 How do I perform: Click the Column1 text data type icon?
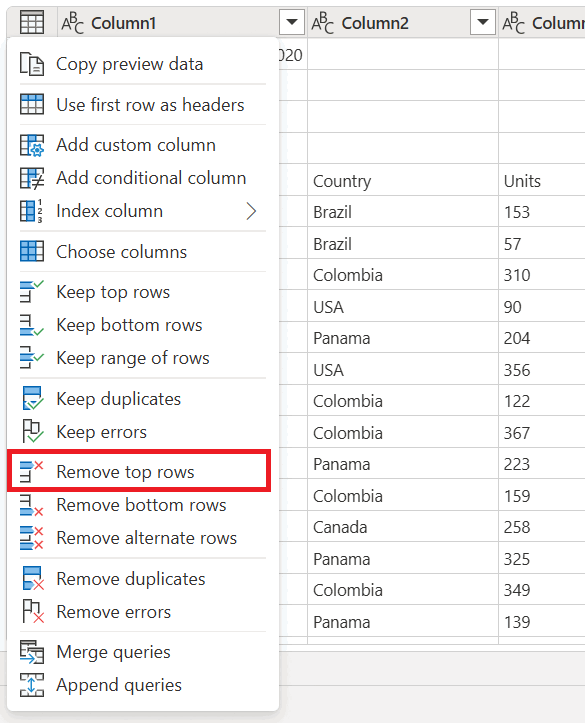tap(73, 23)
